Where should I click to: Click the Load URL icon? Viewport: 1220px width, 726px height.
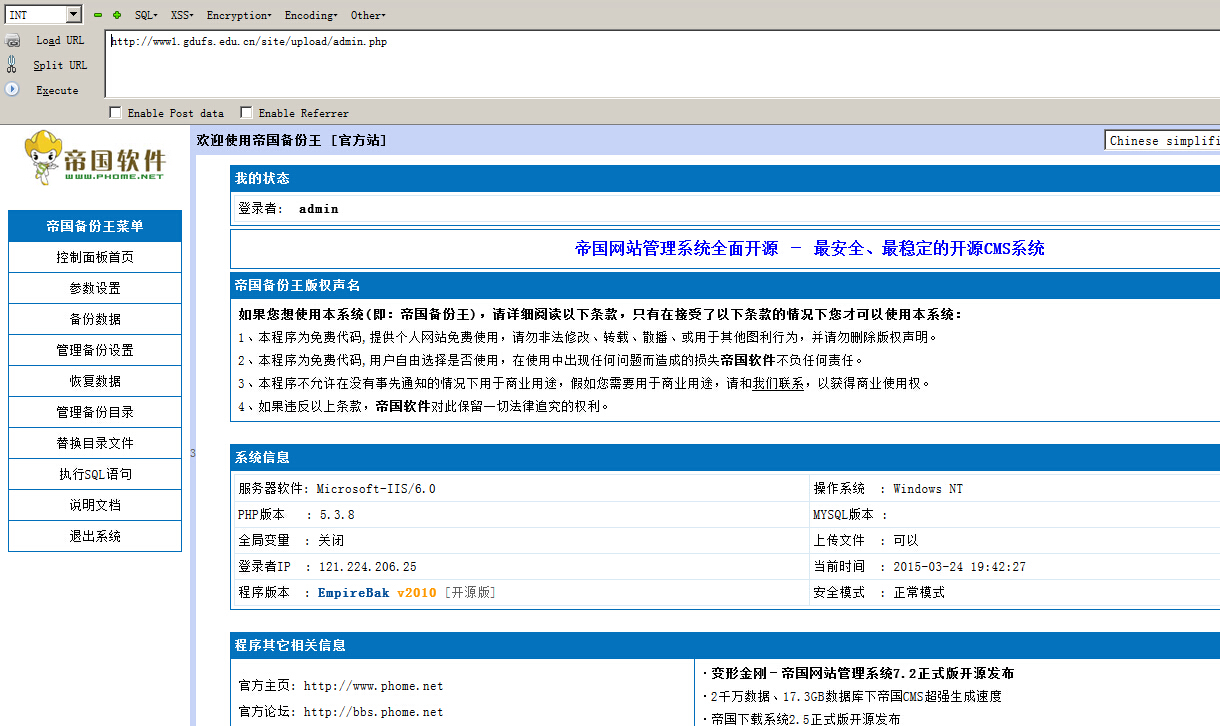coord(12,41)
